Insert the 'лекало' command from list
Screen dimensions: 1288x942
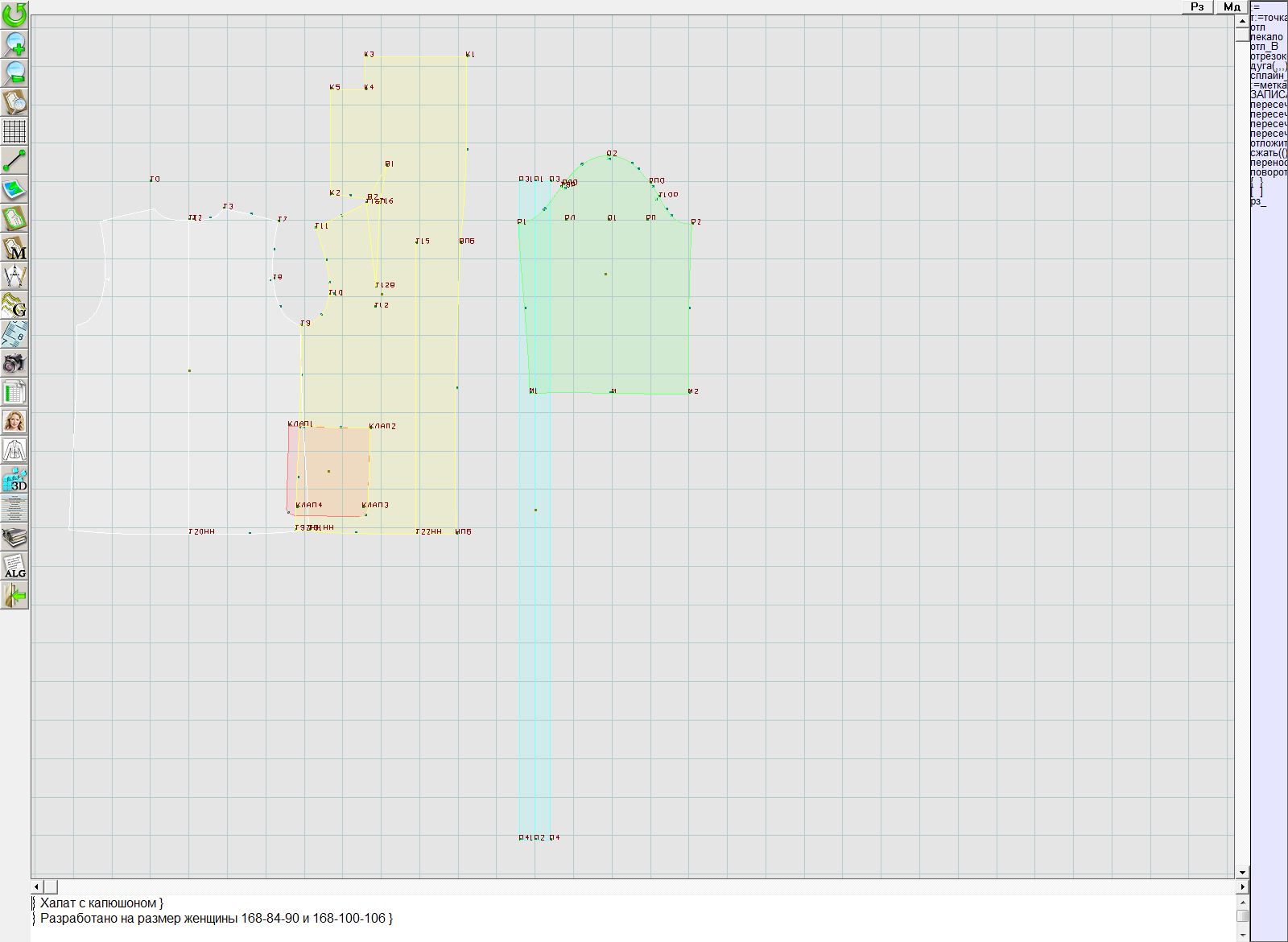tap(1266, 37)
